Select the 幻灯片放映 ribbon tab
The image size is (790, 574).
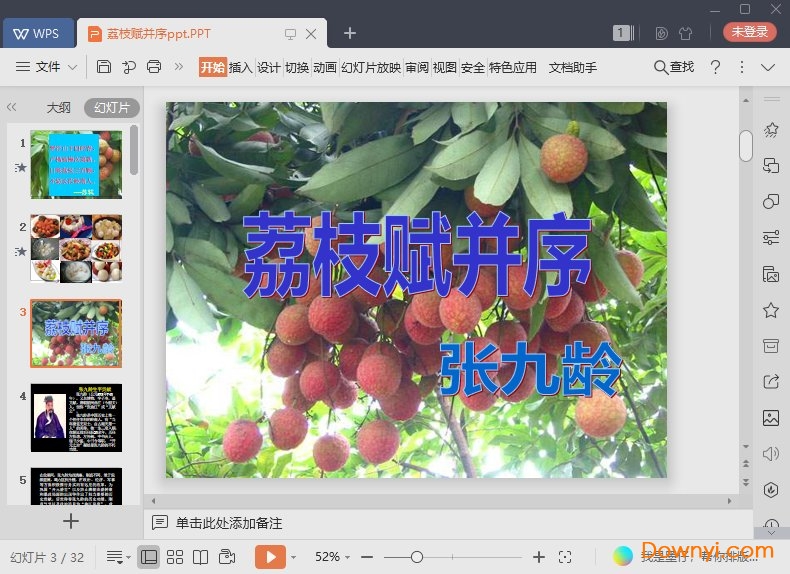pyautogui.click(x=371, y=67)
